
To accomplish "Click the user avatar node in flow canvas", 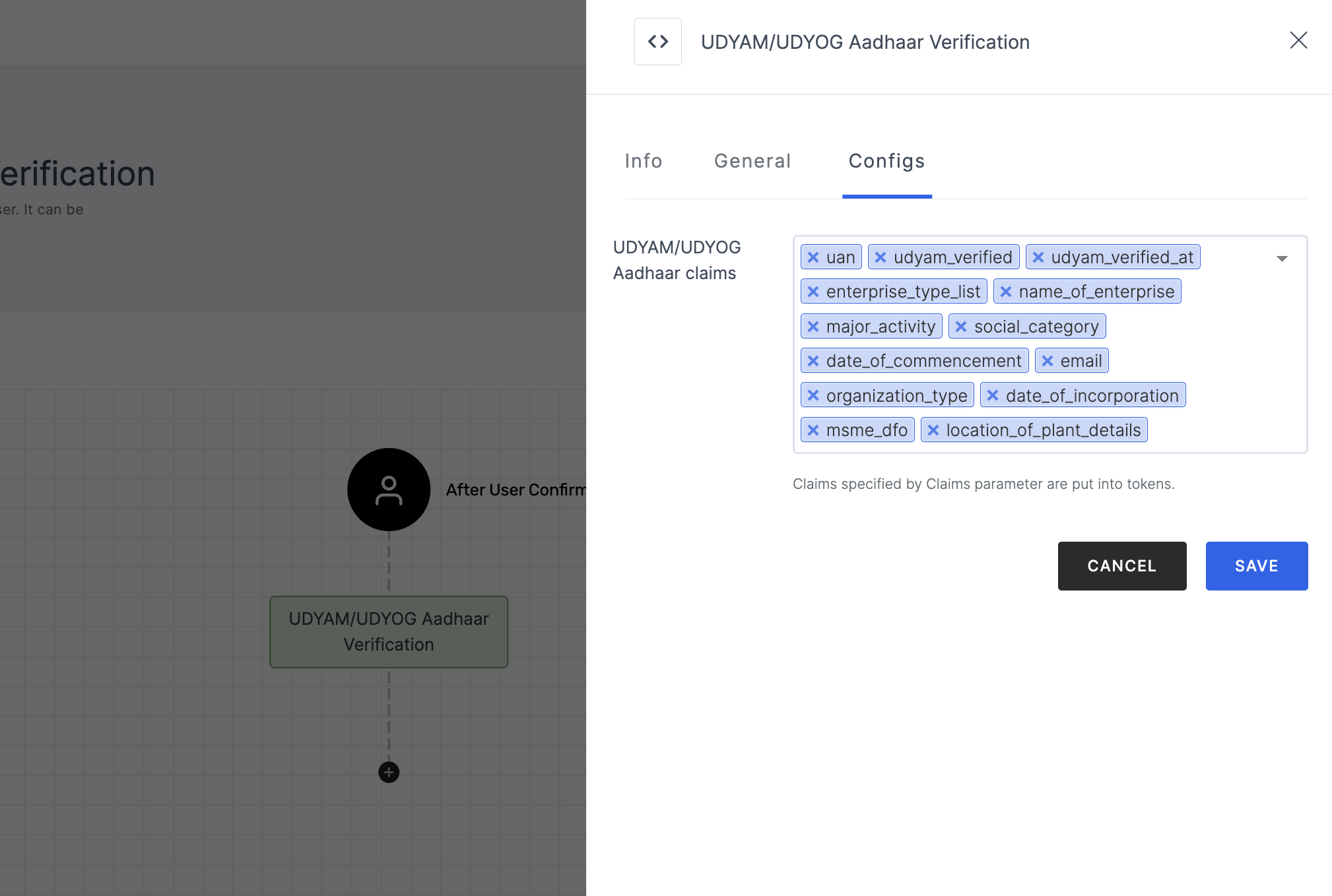I will tap(389, 490).
